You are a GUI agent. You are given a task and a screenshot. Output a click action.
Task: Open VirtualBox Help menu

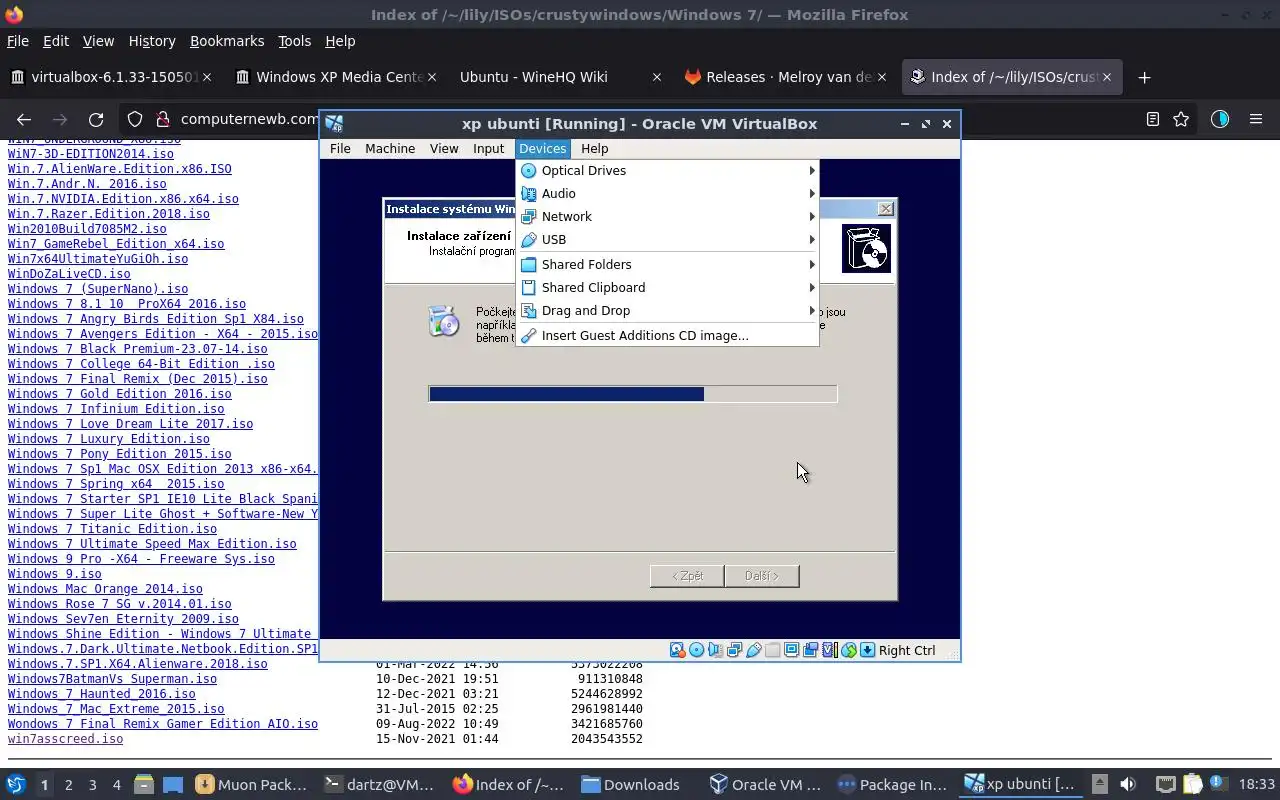pos(594,148)
